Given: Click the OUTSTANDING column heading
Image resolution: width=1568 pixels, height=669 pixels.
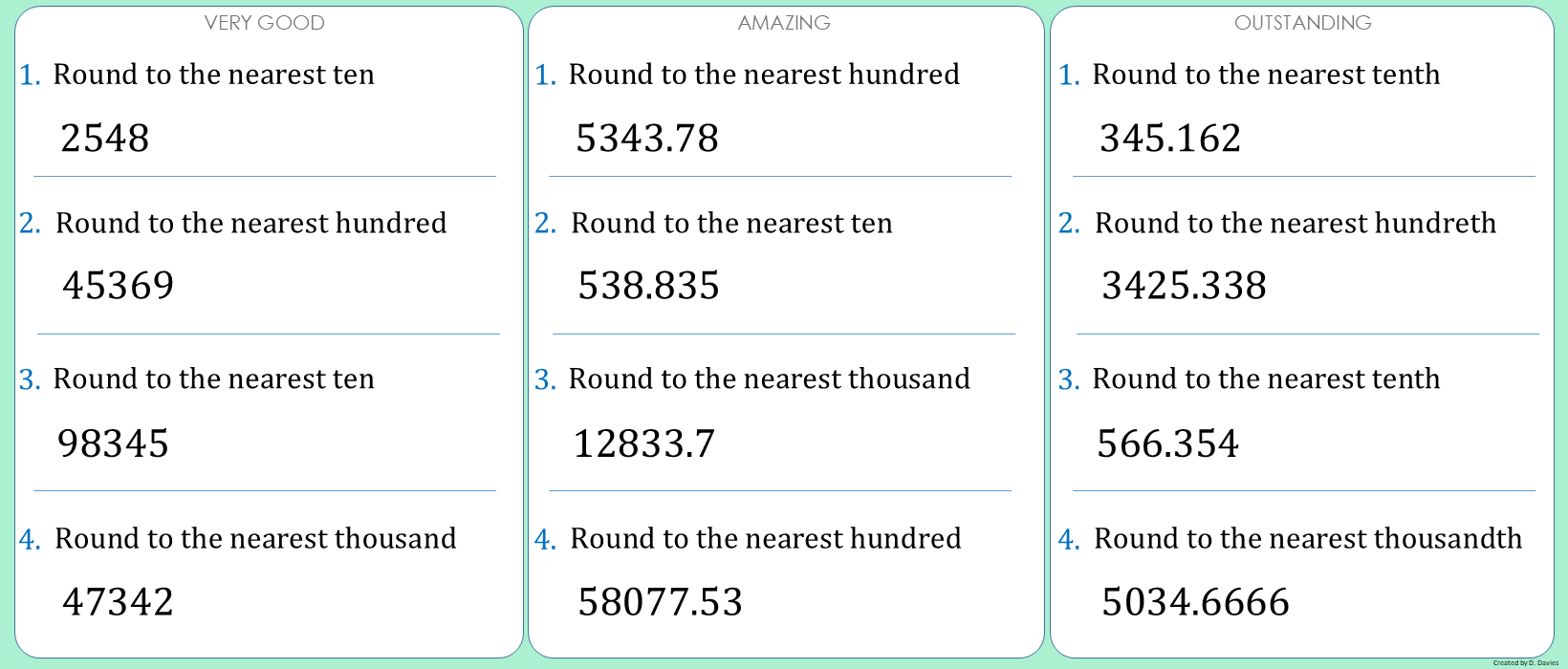Looking at the screenshot, I should coord(1302,23).
